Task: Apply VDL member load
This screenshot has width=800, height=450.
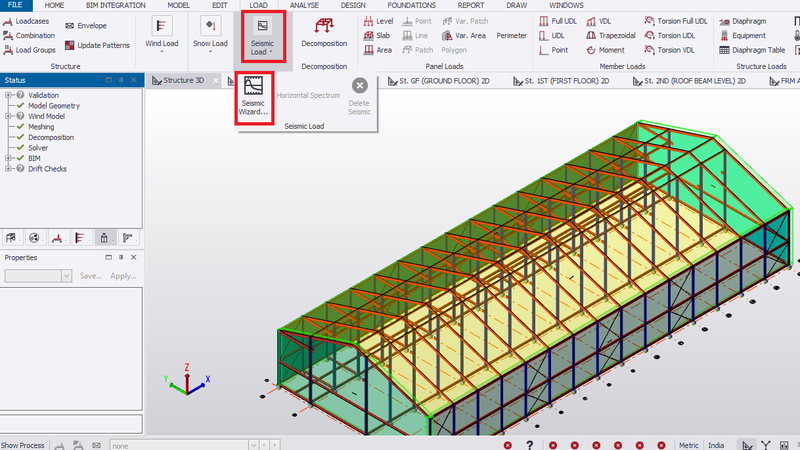Action: tap(598, 21)
